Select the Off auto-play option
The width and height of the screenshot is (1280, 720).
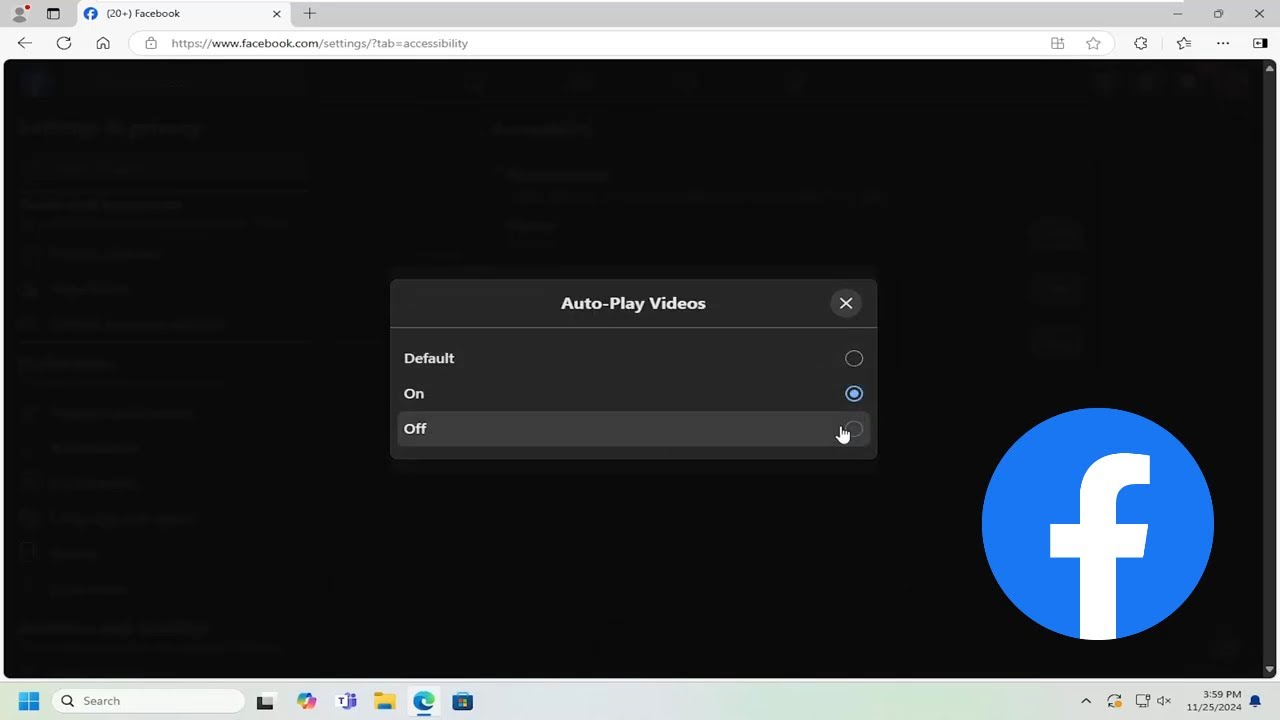(x=633, y=428)
